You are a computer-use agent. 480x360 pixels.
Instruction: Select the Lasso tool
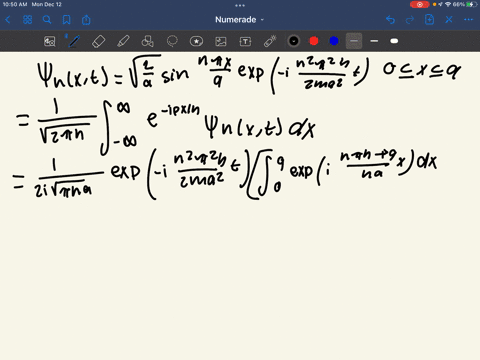click(x=172, y=41)
